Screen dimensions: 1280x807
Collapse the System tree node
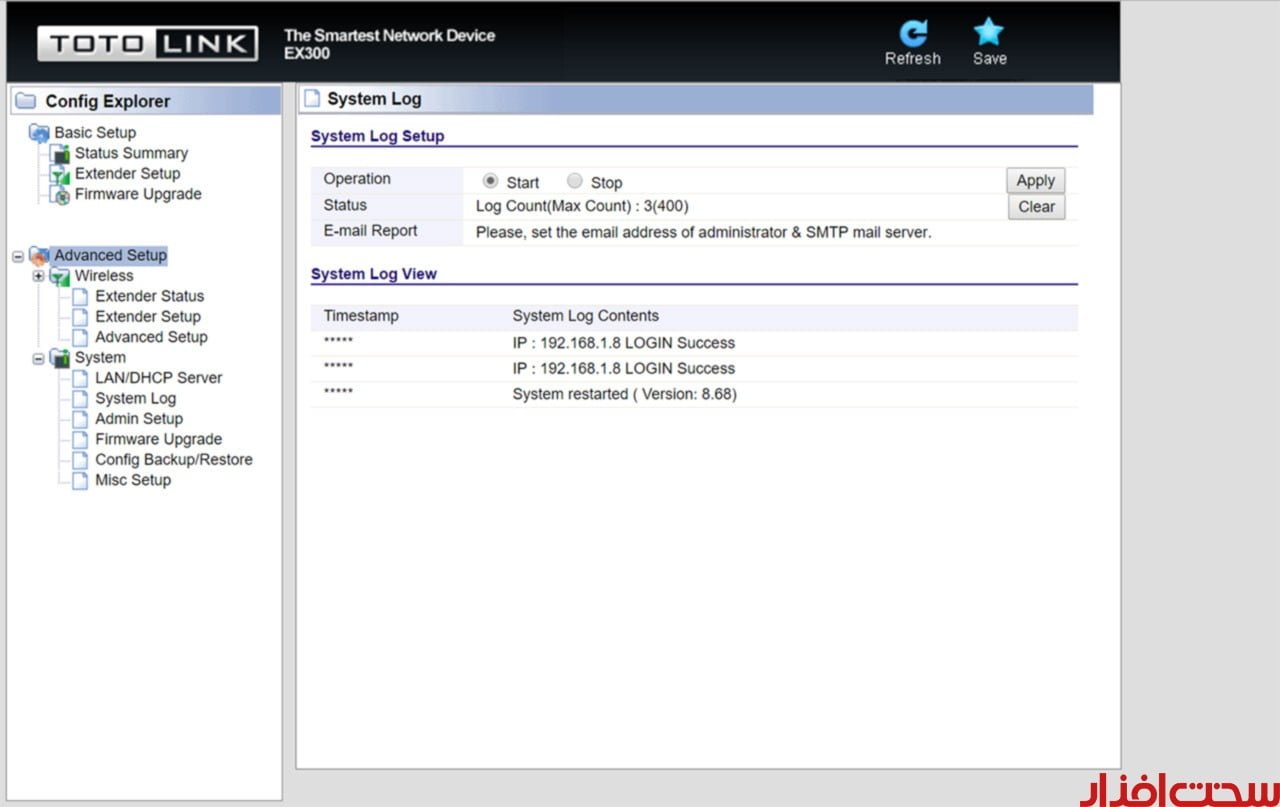(x=38, y=358)
